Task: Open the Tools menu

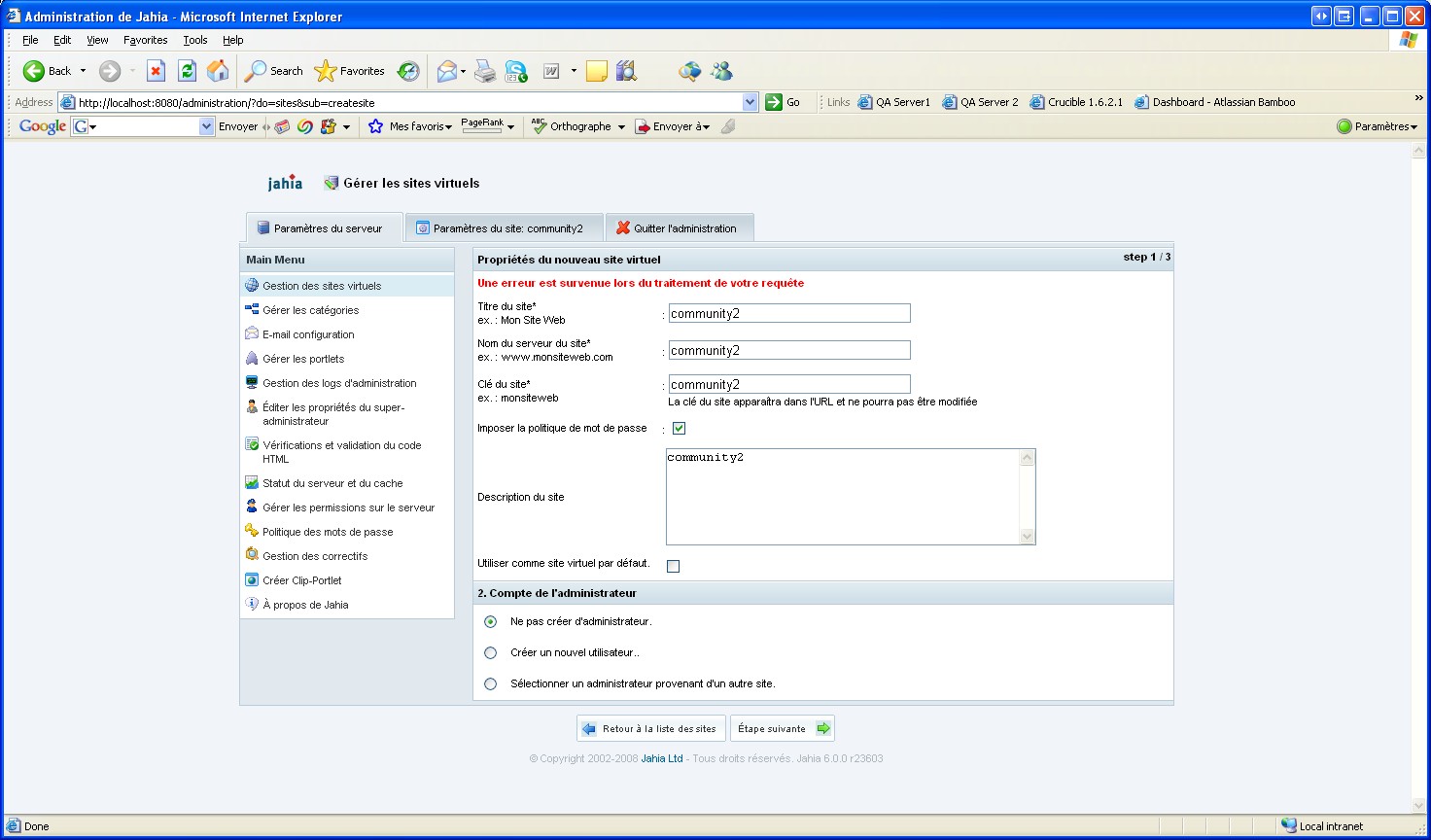Action: pos(195,40)
